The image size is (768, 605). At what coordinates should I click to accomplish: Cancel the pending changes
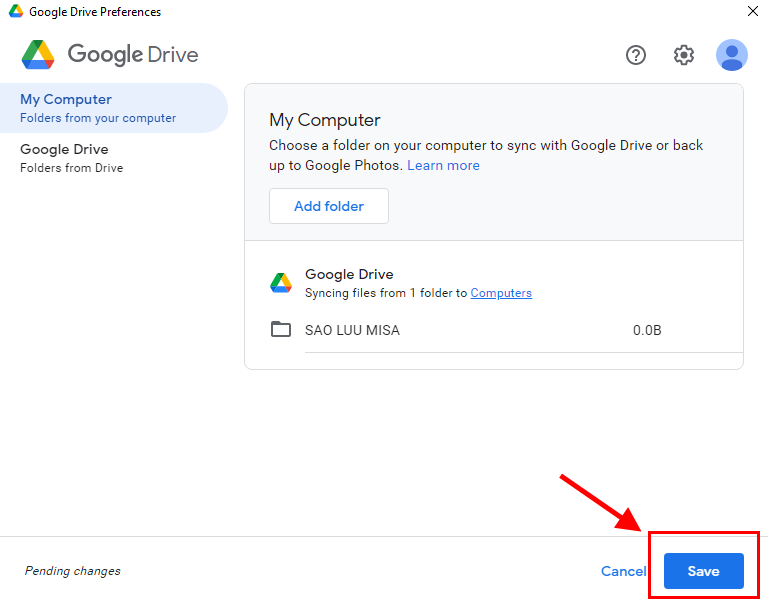(x=624, y=571)
